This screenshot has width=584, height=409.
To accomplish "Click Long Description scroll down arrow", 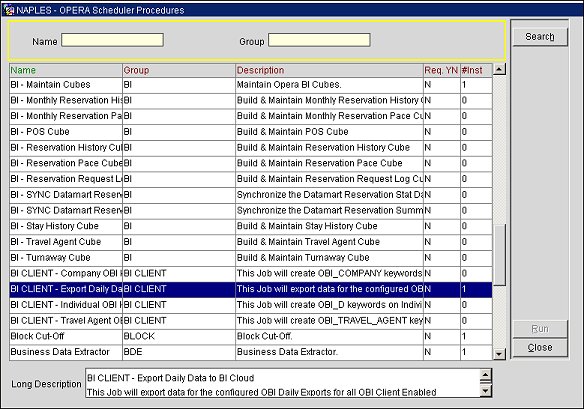I will [x=486, y=391].
